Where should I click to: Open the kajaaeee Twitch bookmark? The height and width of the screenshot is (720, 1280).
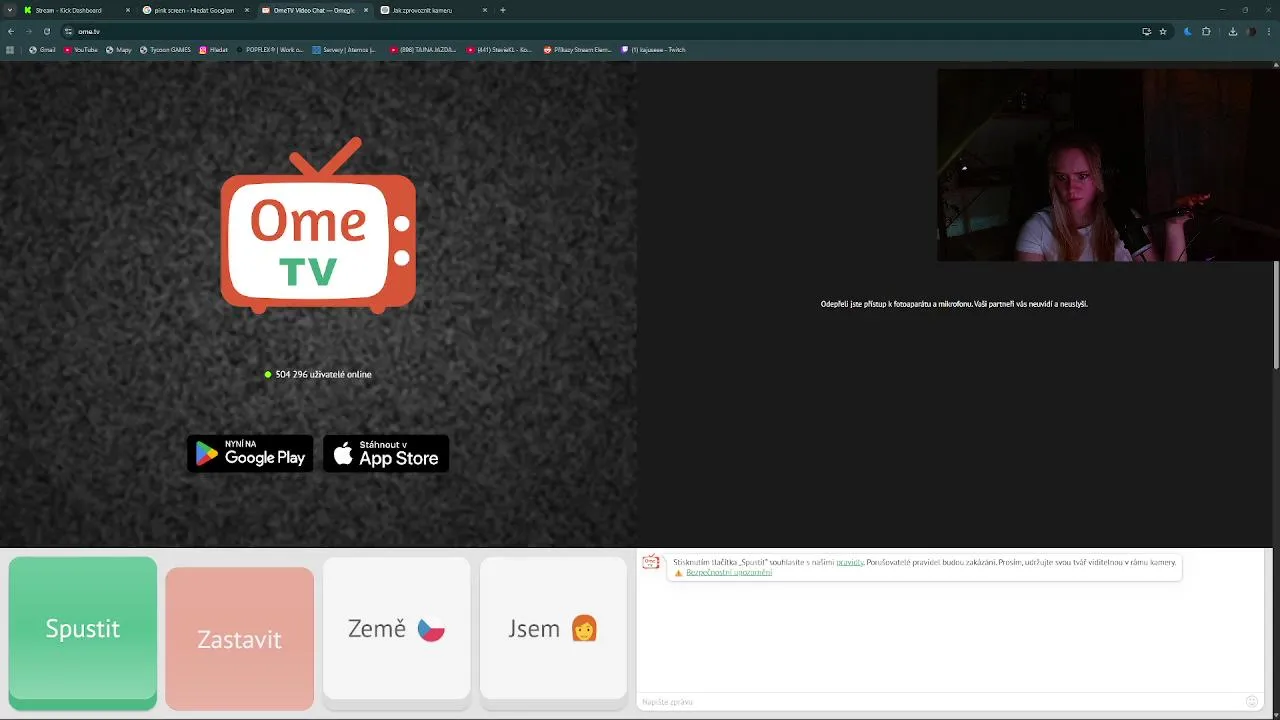coord(653,49)
